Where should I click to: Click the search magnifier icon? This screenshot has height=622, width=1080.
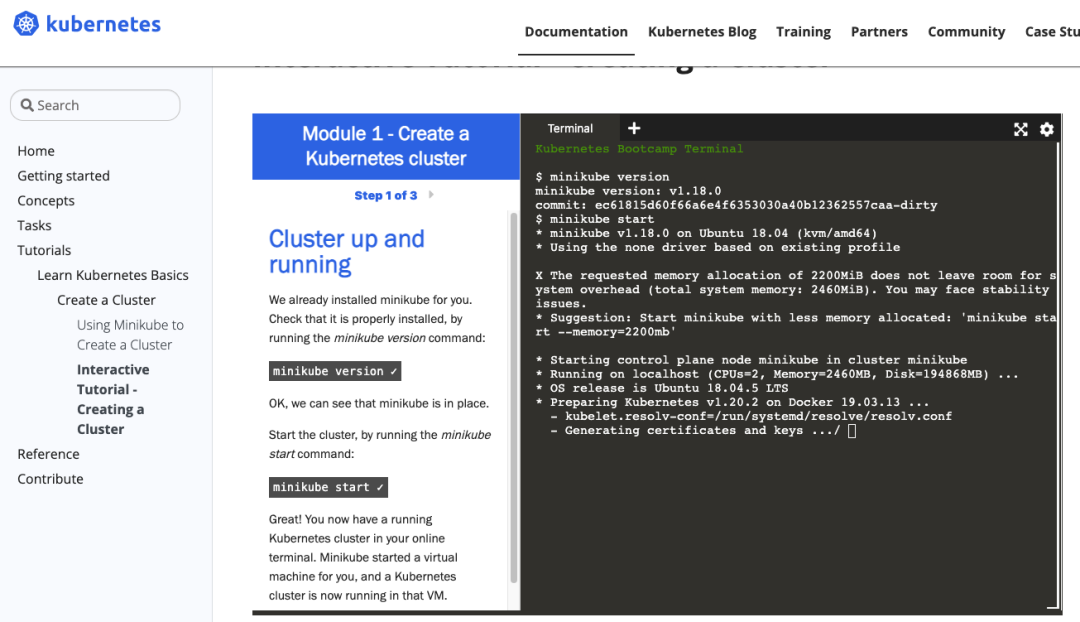(26, 105)
